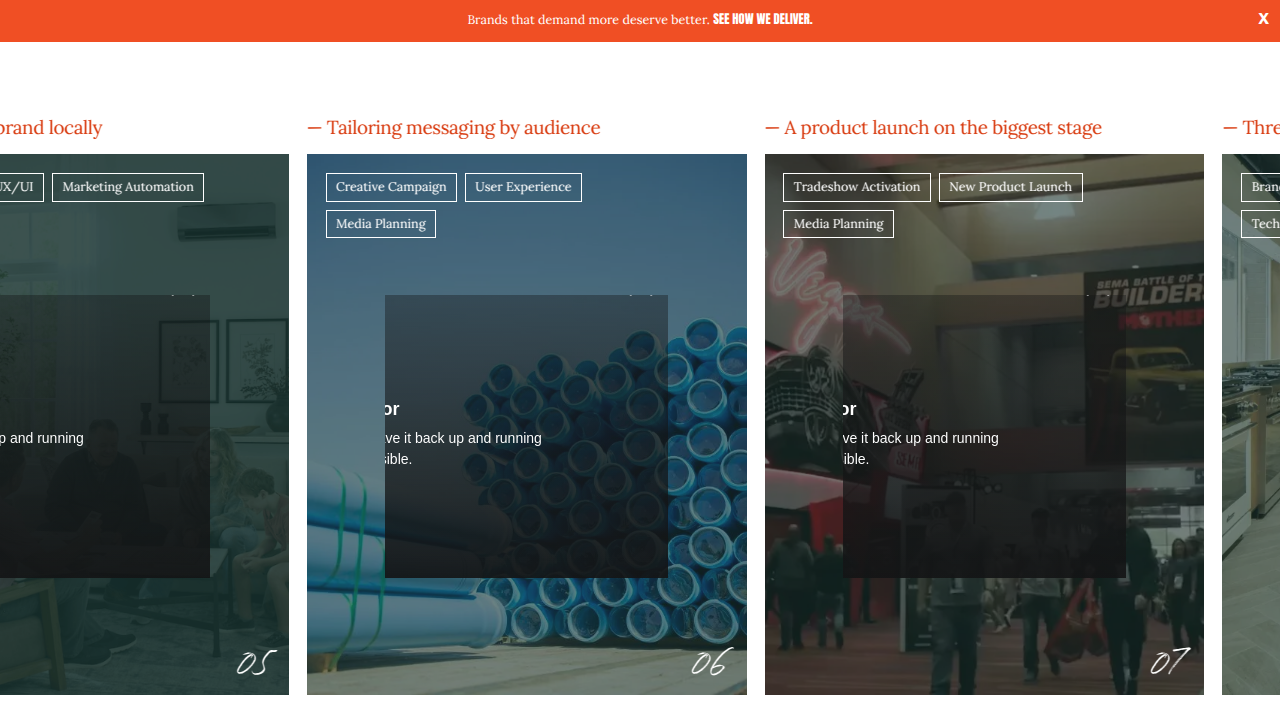The image size is (1280, 720).
Task: Select the New Product Launch tag
Action: (x=1010, y=187)
